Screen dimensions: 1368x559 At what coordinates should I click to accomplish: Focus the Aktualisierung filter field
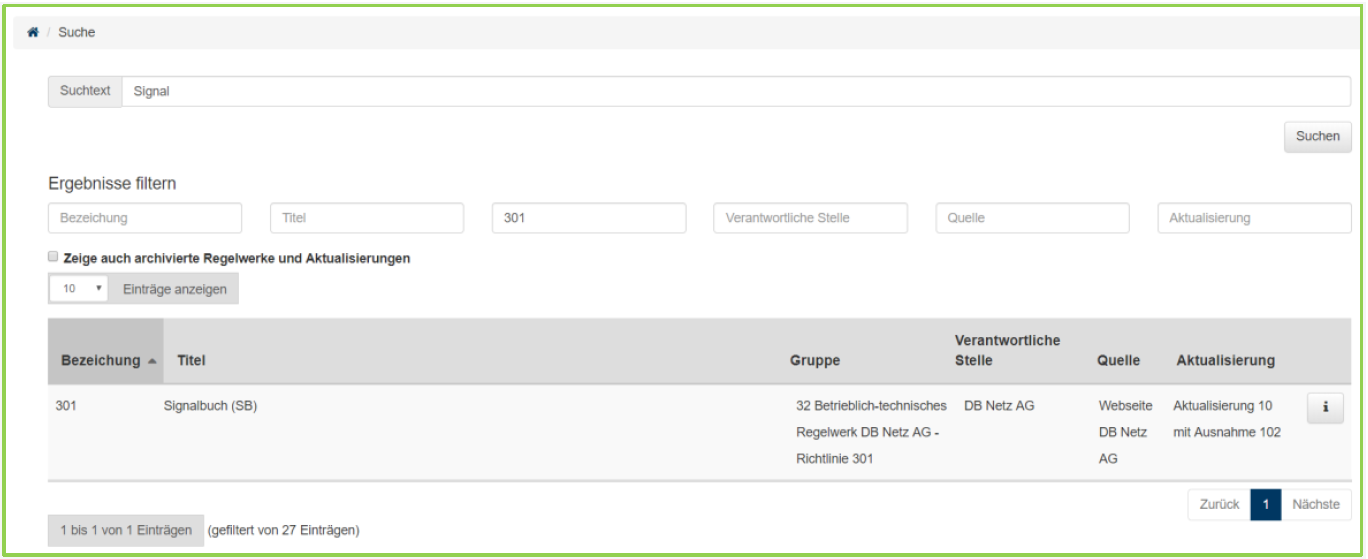pos(1254,218)
